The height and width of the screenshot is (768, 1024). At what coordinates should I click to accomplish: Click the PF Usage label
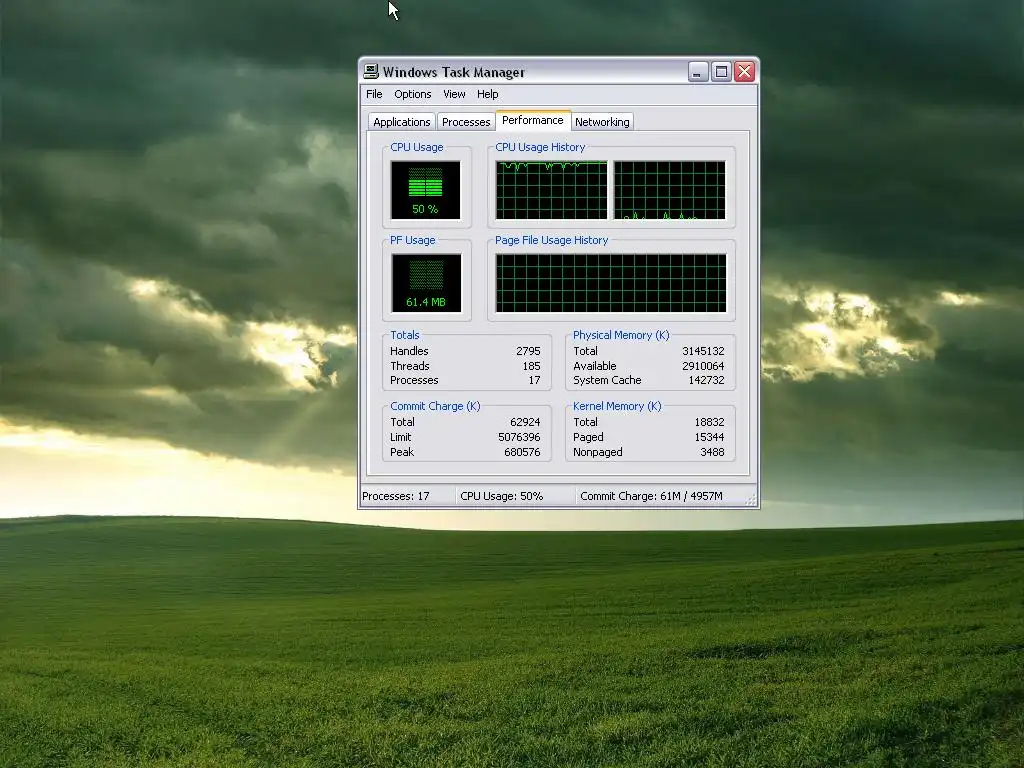[x=413, y=240]
